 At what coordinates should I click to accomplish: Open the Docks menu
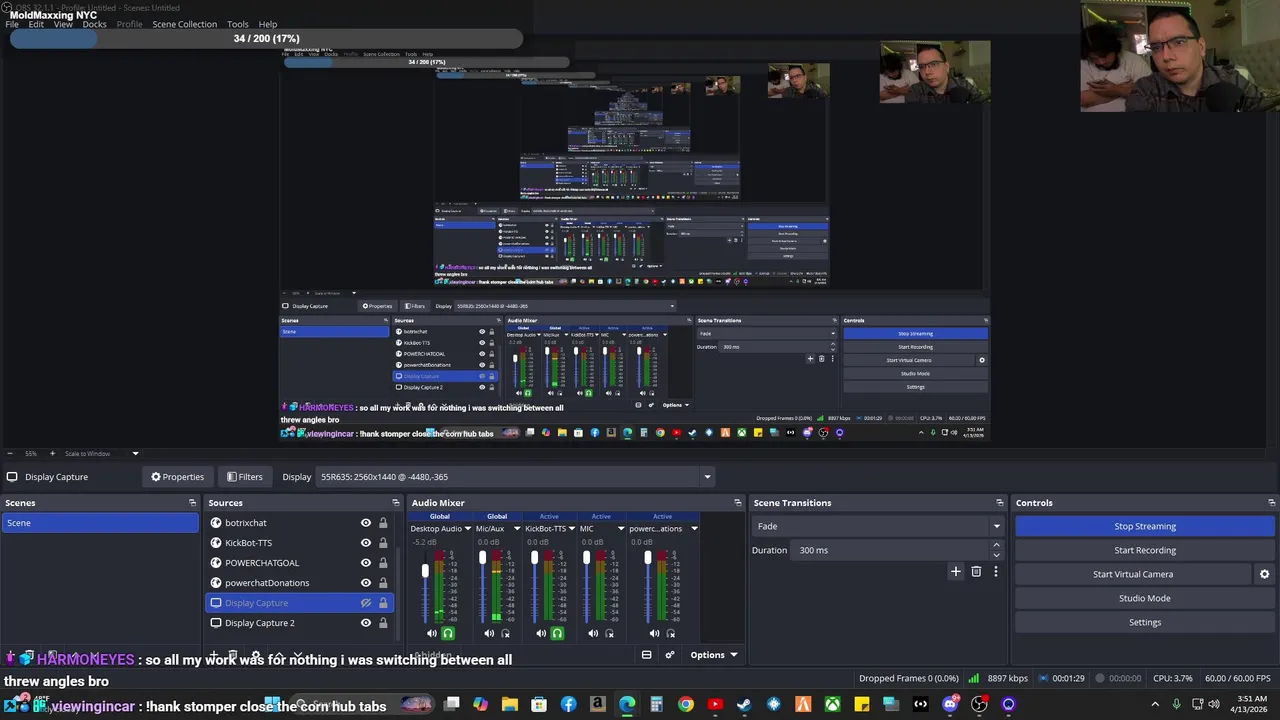point(94,24)
